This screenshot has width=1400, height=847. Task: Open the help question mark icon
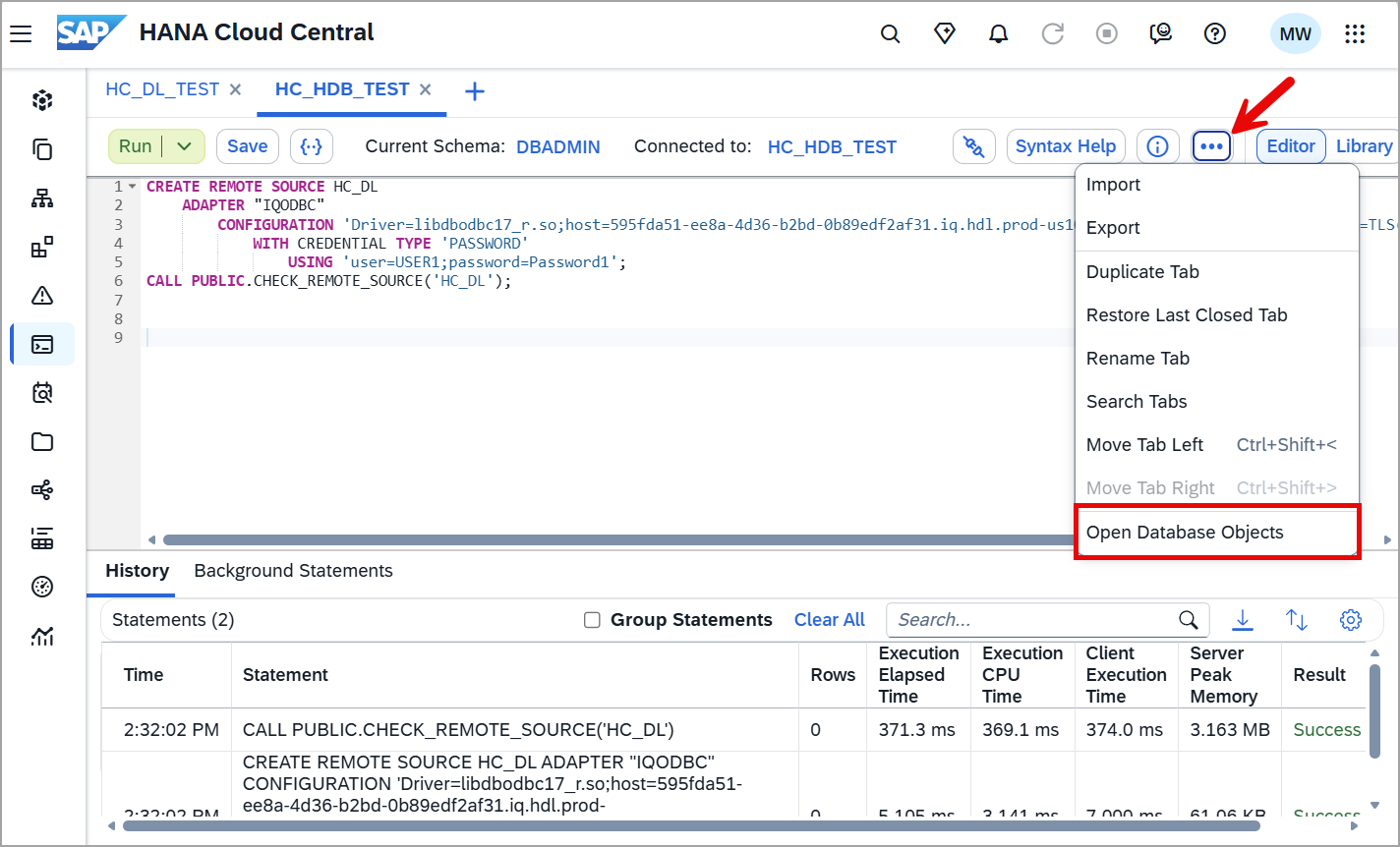coord(1215,34)
